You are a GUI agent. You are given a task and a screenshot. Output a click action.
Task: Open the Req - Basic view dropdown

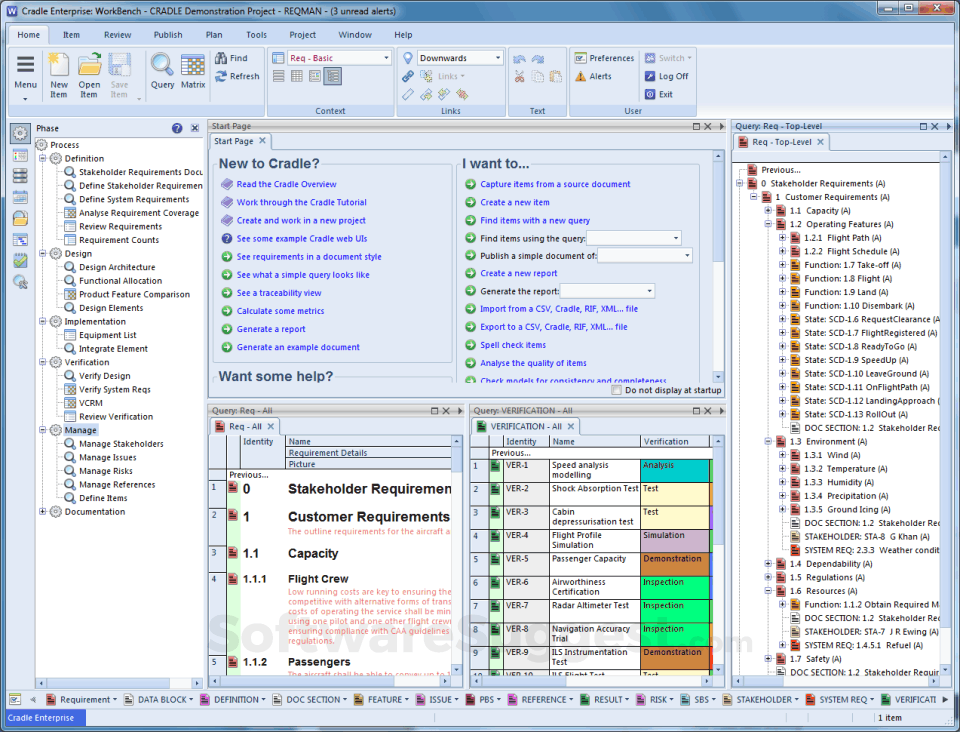(x=386, y=58)
